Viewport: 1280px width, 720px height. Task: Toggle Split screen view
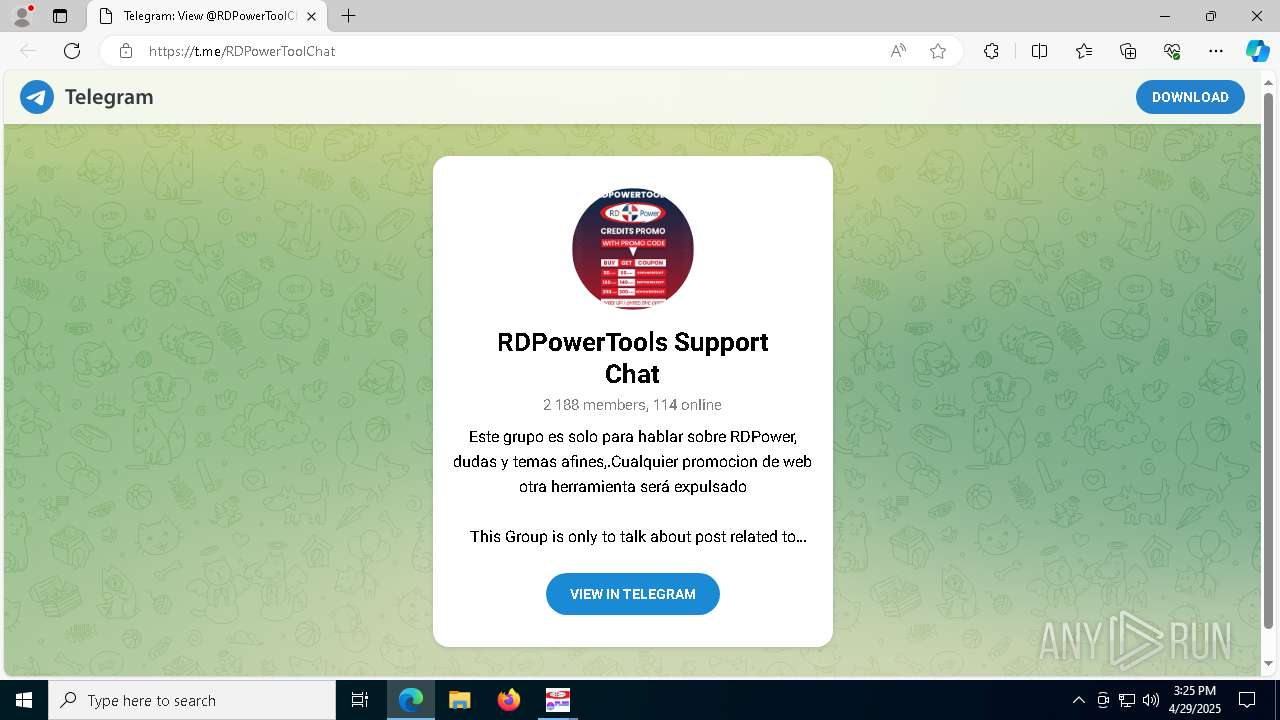click(x=1039, y=51)
